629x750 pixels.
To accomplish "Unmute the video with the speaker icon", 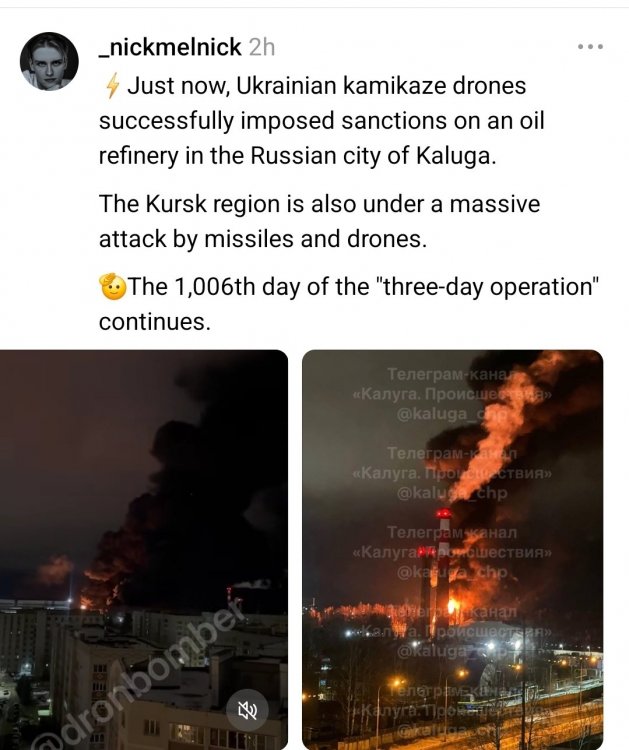I will (248, 710).
